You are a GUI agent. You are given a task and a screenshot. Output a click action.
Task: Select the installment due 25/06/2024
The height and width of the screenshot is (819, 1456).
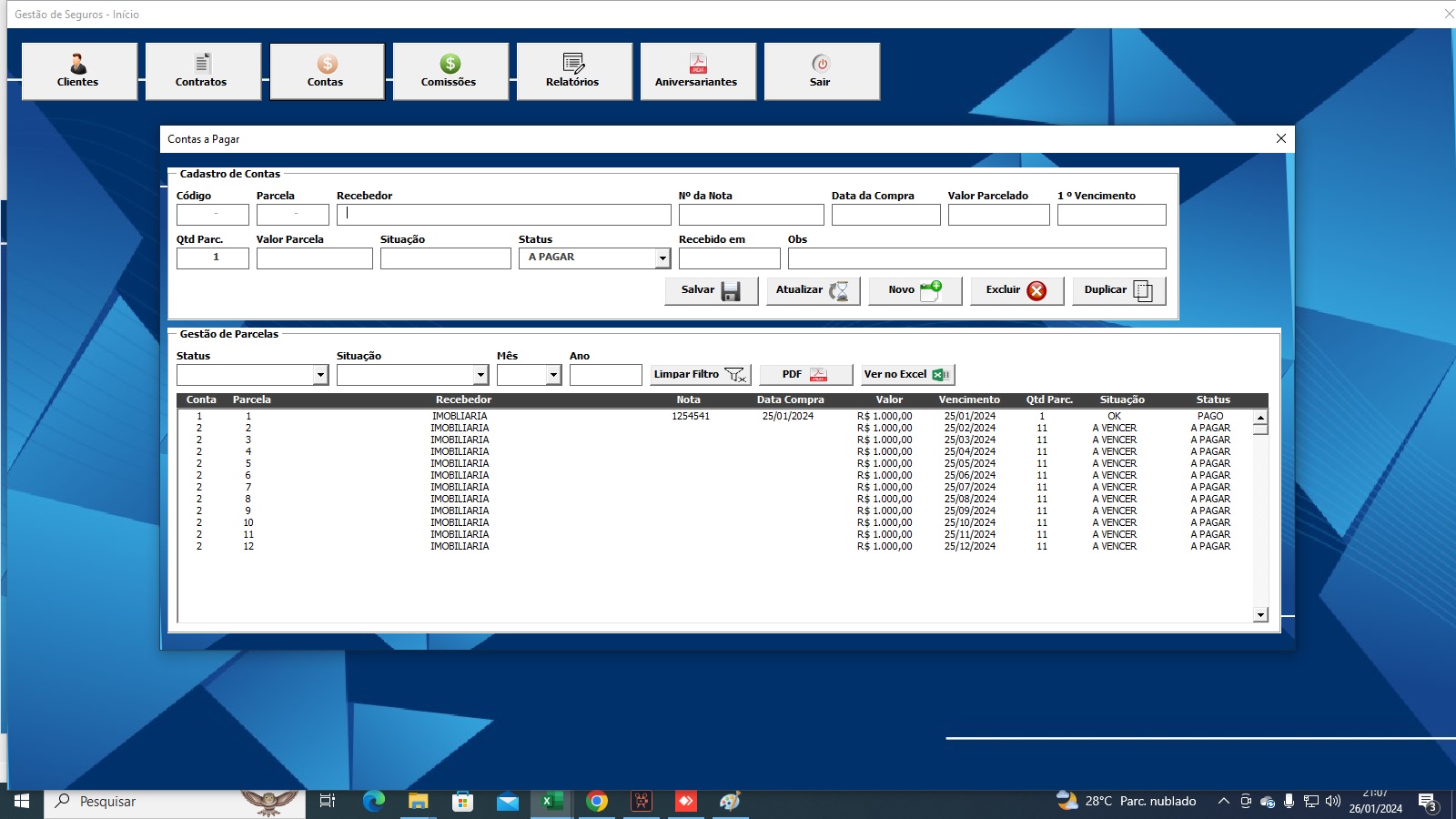(714, 475)
